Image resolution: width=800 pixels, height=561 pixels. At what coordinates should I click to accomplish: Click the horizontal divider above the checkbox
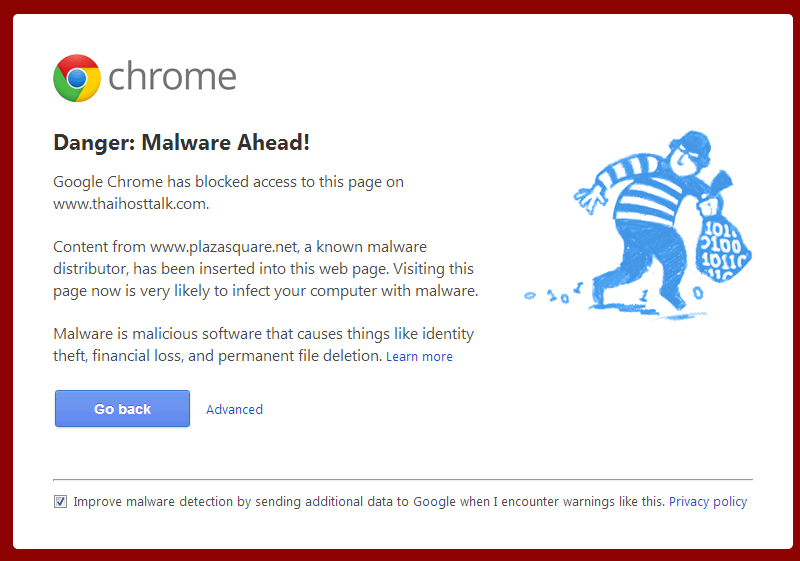(x=402, y=480)
